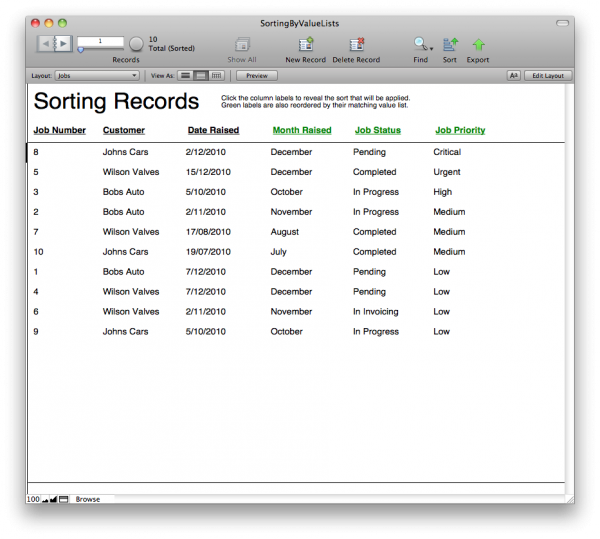Image resolution: width=600 pixels, height=539 pixels.
Task: Click the Sorting Records heading
Action: (x=116, y=101)
